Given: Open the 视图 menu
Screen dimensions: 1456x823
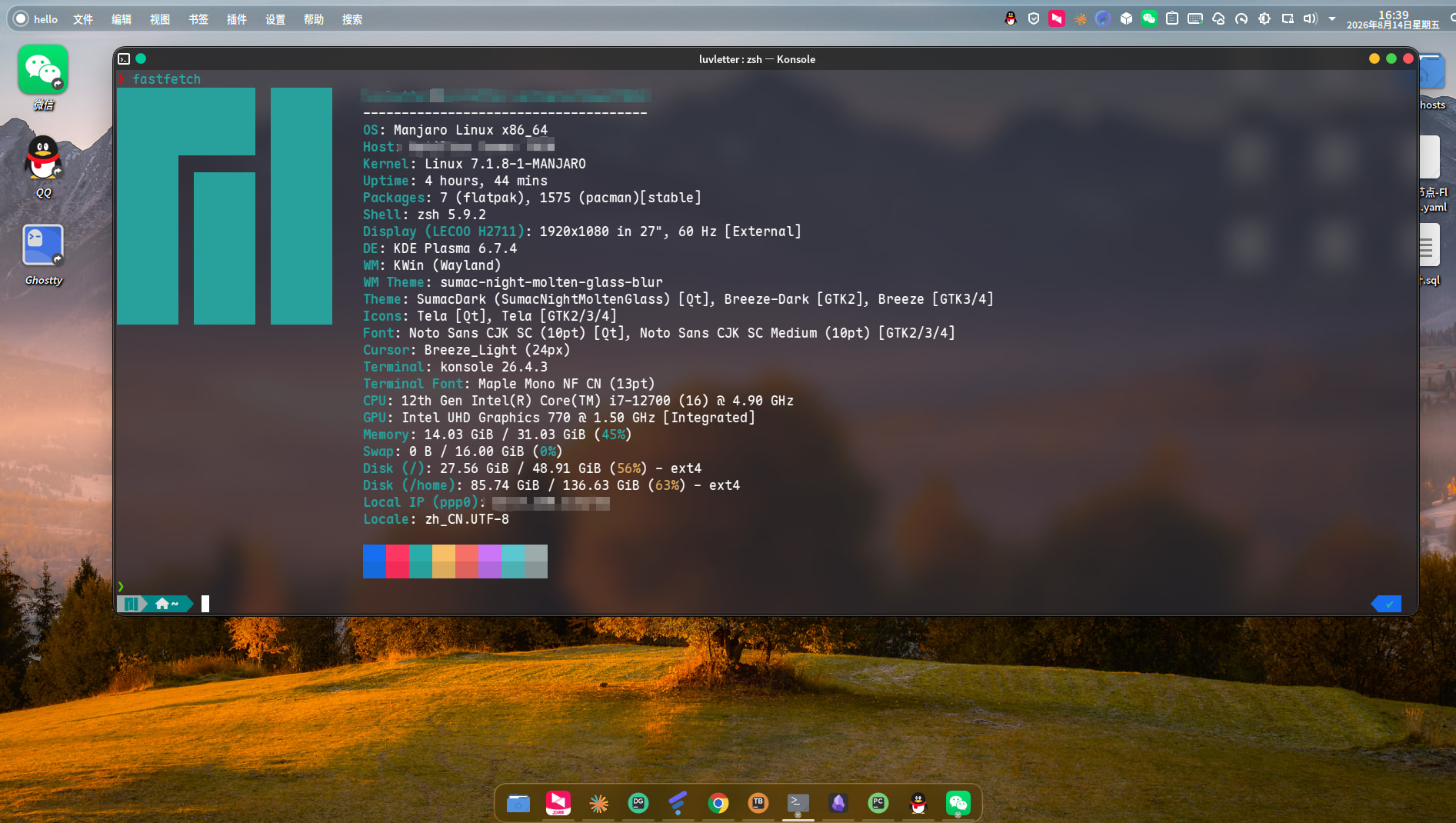Looking at the screenshot, I should click(x=160, y=19).
